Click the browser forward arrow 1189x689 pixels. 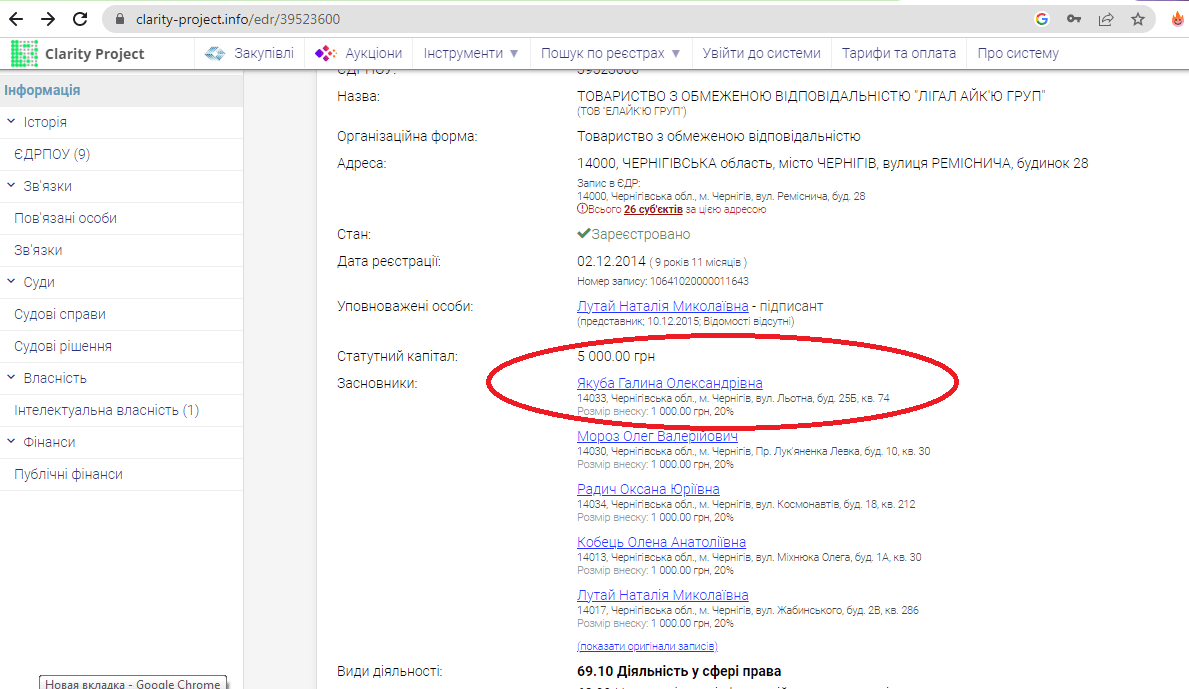(x=48, y=19)
